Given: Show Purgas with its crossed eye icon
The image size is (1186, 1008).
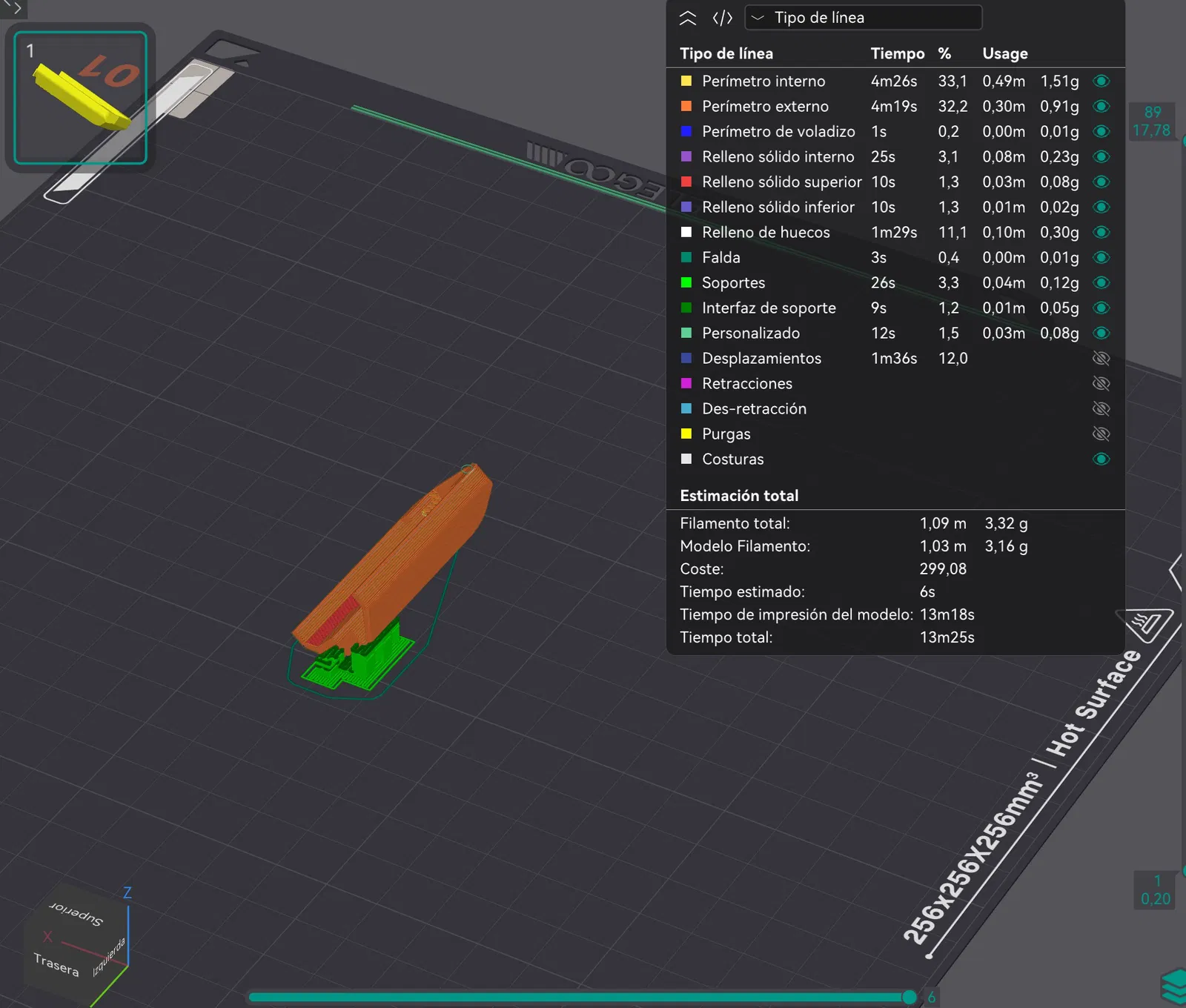Looking at the screenshot, I should click(x=1101, y=434).
